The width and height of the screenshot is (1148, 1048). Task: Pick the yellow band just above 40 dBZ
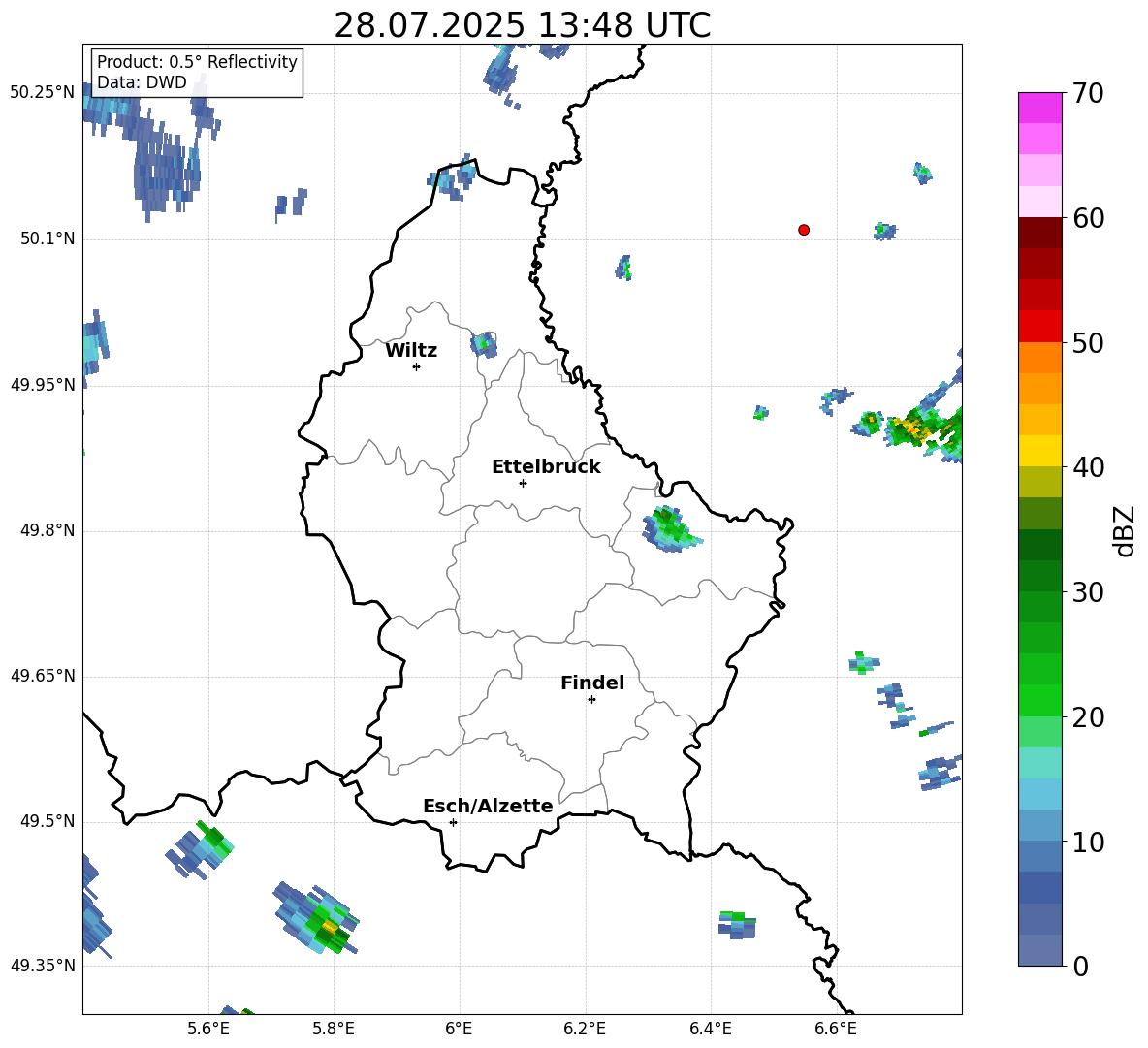[1039, 452]
